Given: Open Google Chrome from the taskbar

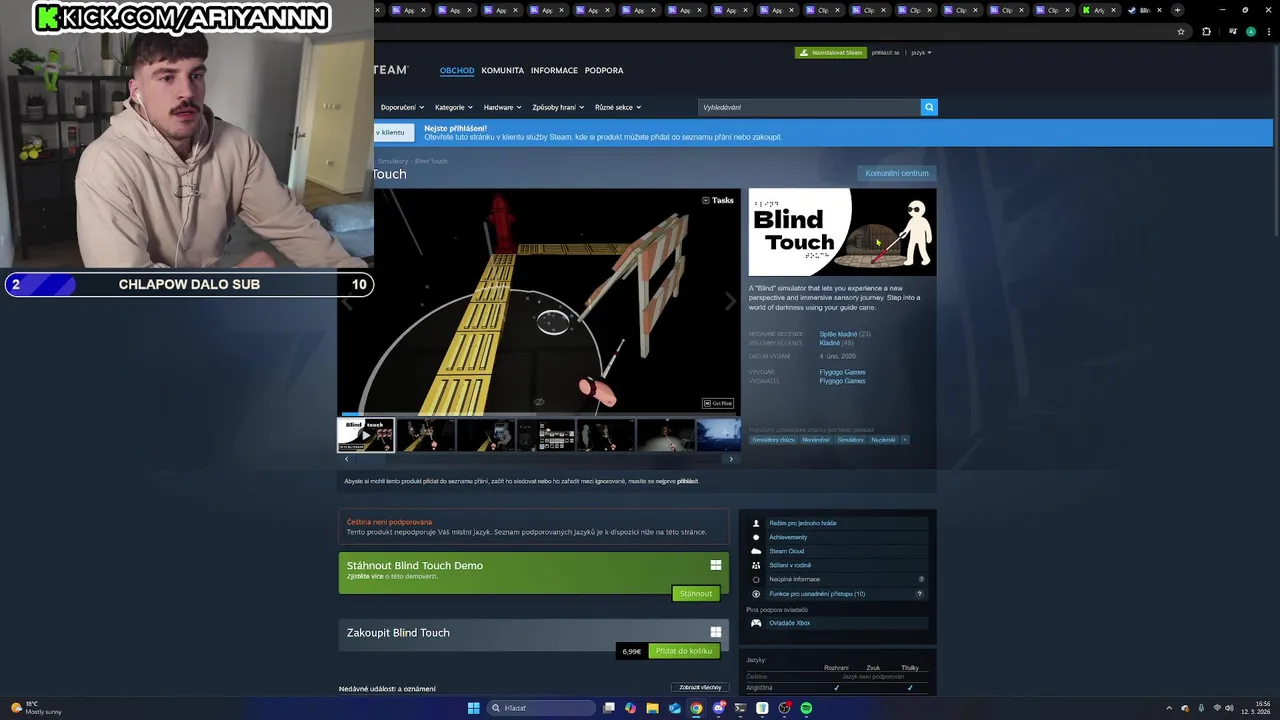Looking at the screenshot, I should (x=696, y=708).
